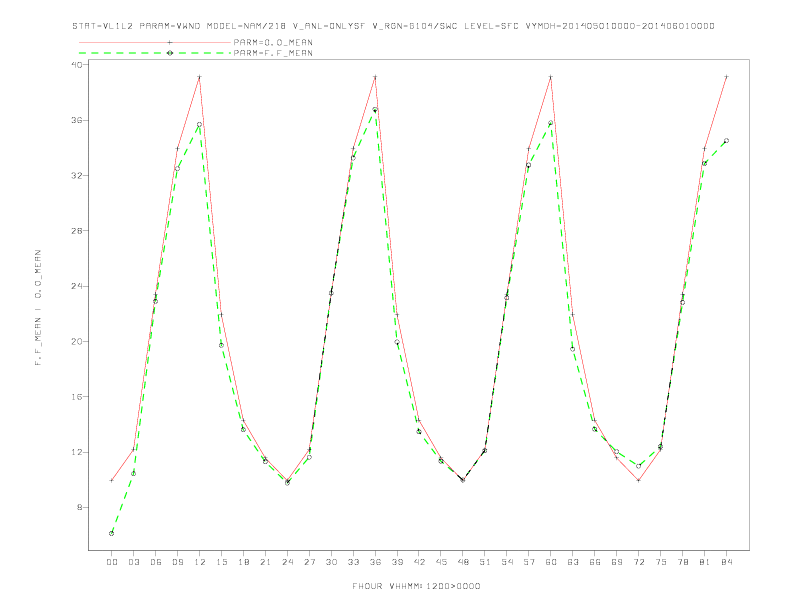This screenshot has height=612, width=792.
Task: Click x-axis forecast hour label 48
Action: (x=463, y=562)
